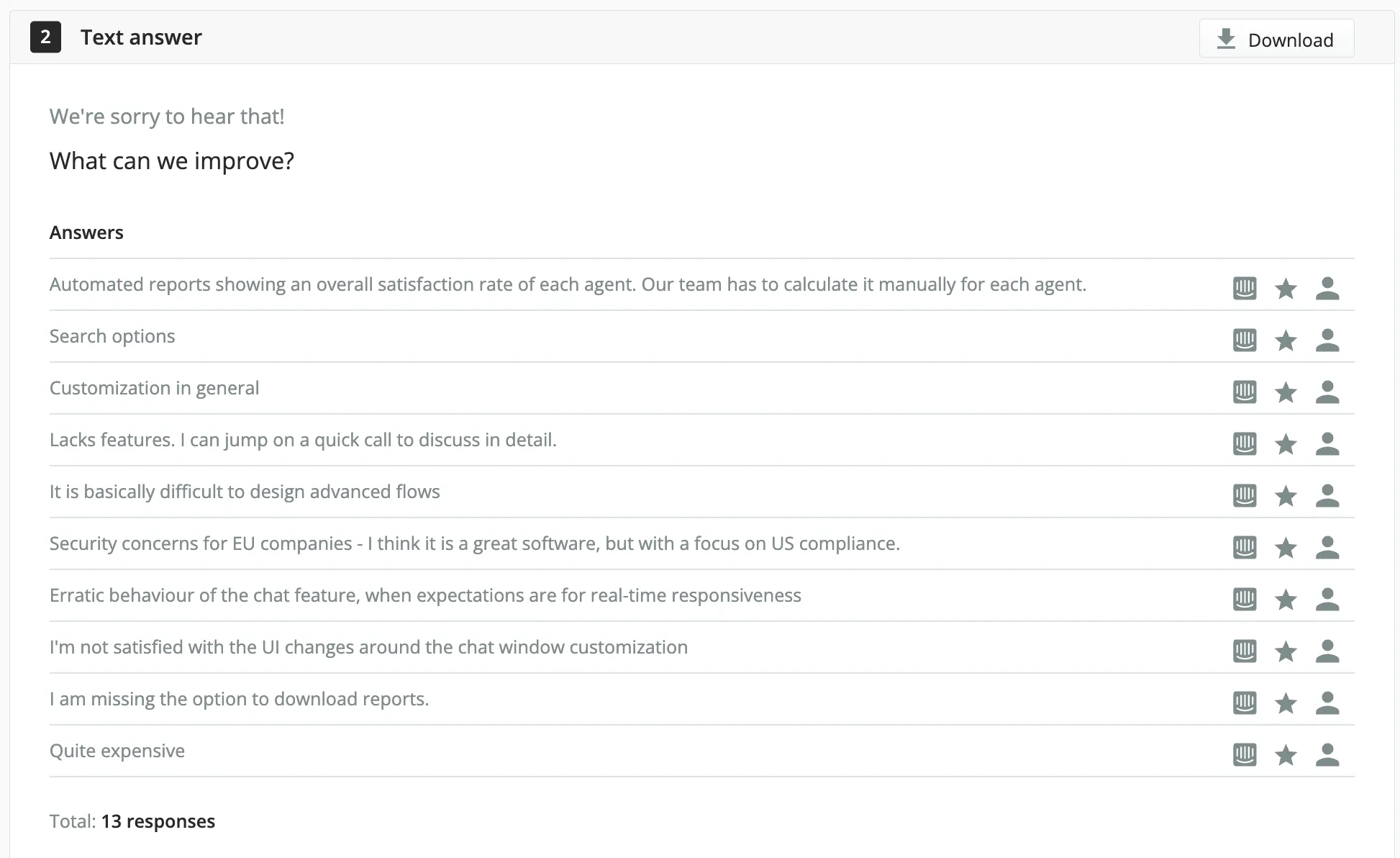
Task: View person icon for 'Security concerns' answer
Action: point(1327,547)
